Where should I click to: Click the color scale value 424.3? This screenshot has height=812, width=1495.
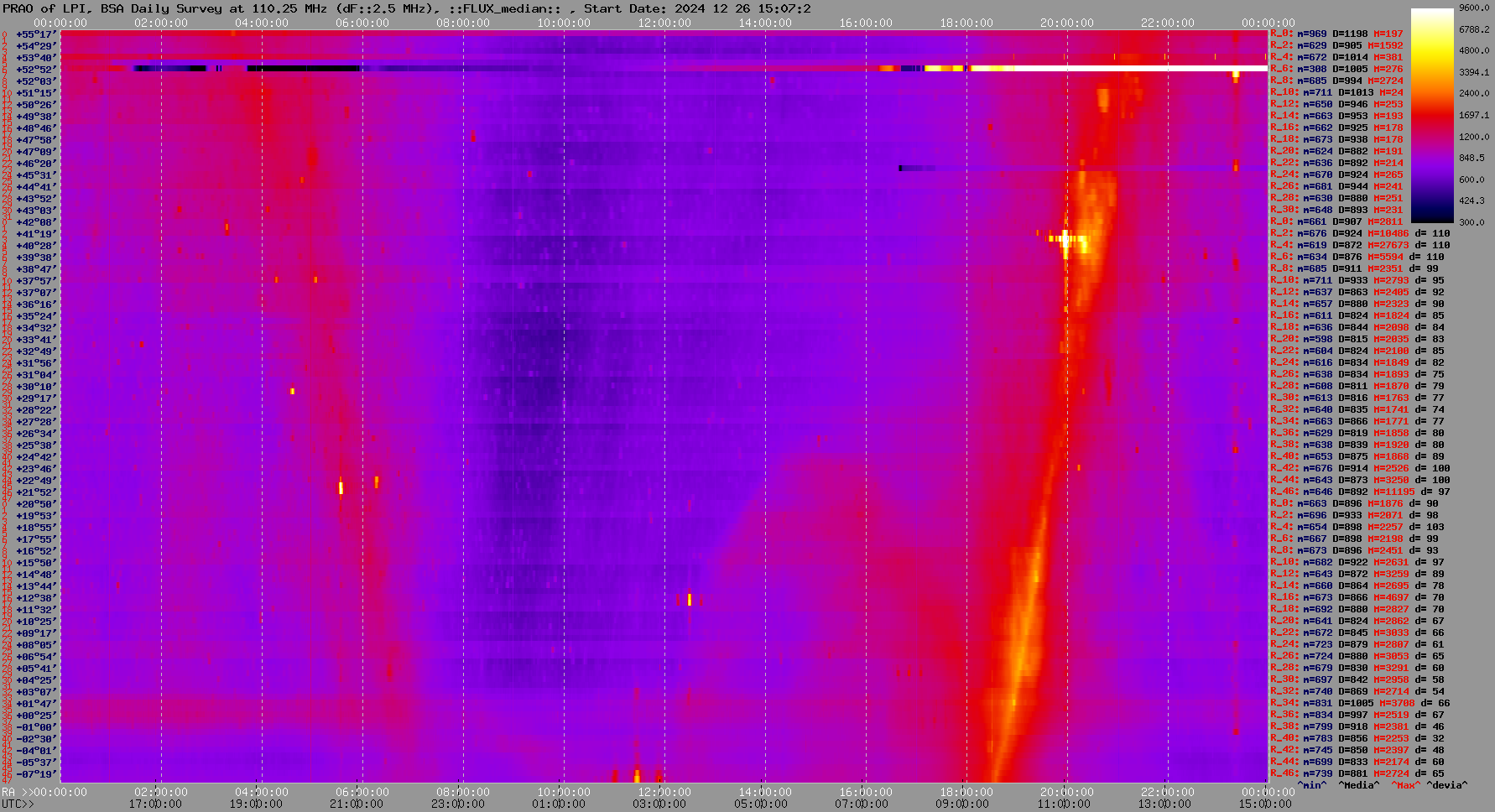pyautogui.click(x=1472, y=200)
